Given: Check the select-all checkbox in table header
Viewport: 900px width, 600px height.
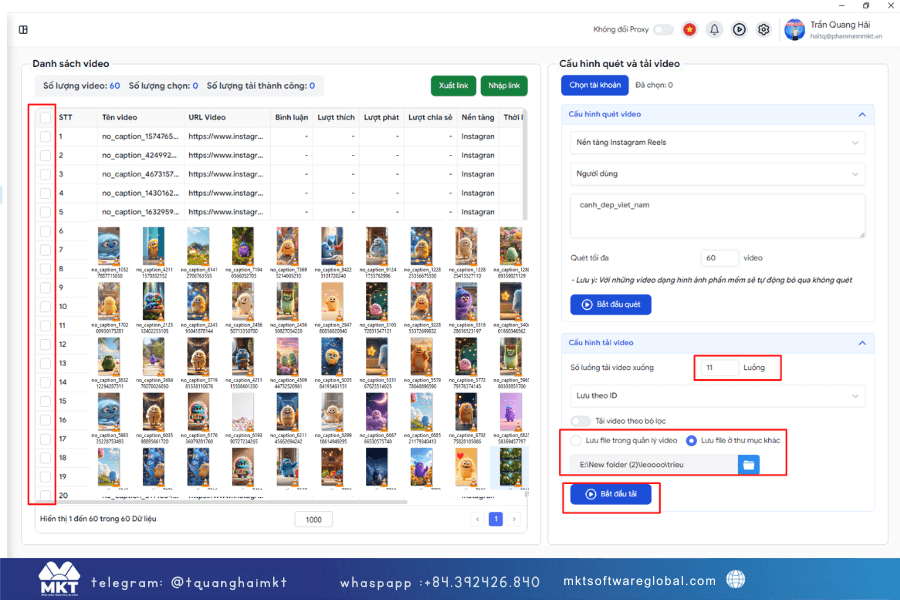Looking at the screenshot, I should point(45,117).
